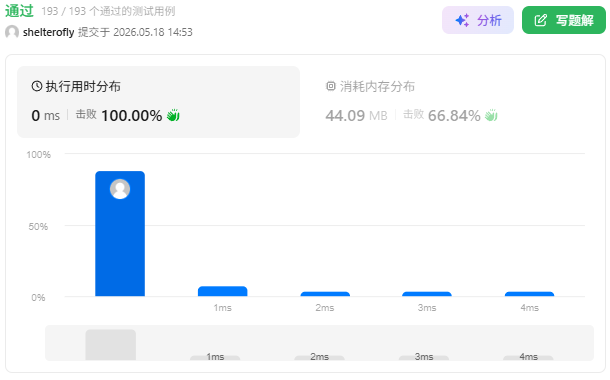Viewport: 610px width, 380px height.
Task: Click the pencil icon on 写题解 button
Action: pos(540,20)
